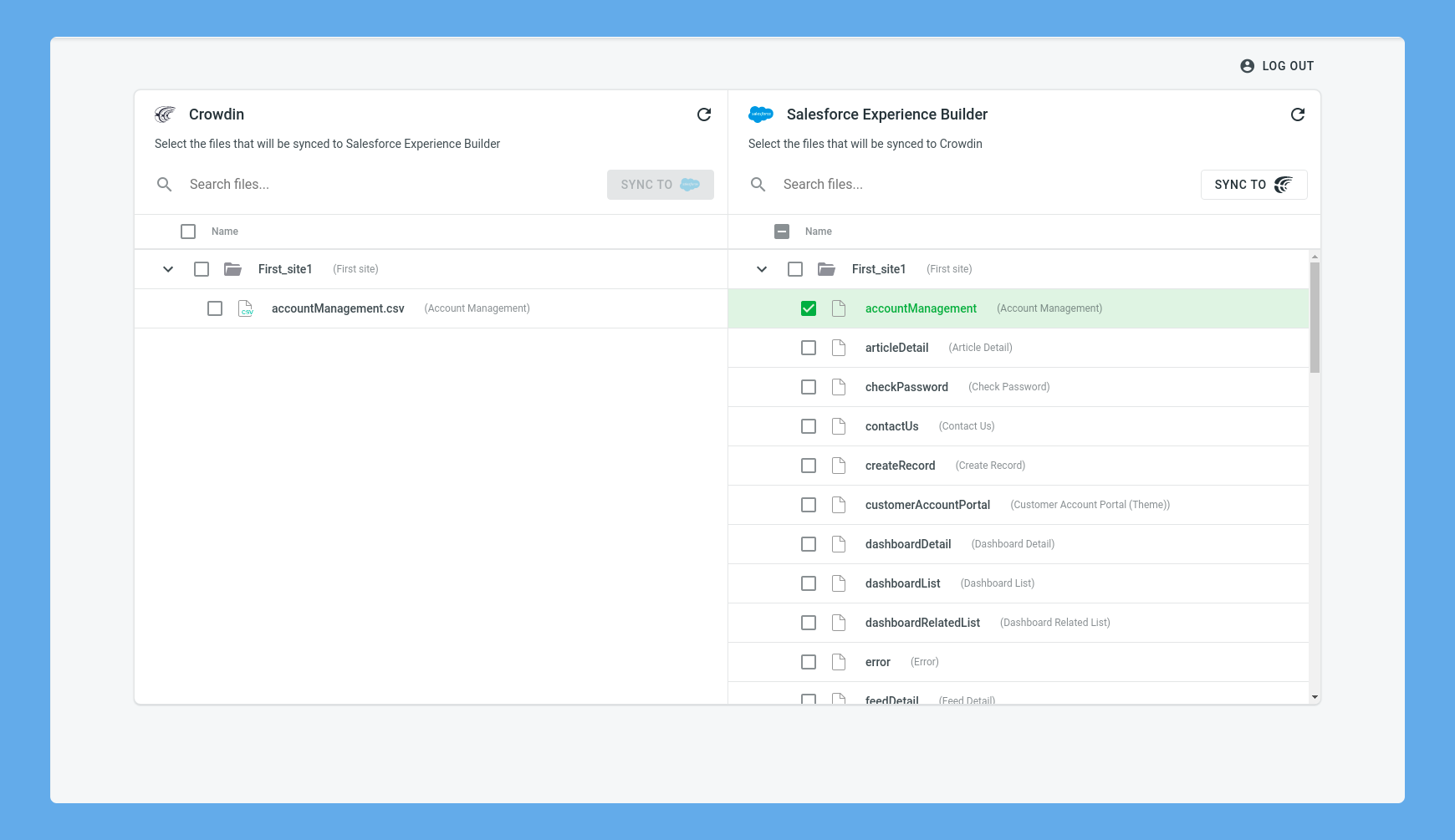Click the Log Out button
Screen dimensions: 1455x840
[1277, 66]
